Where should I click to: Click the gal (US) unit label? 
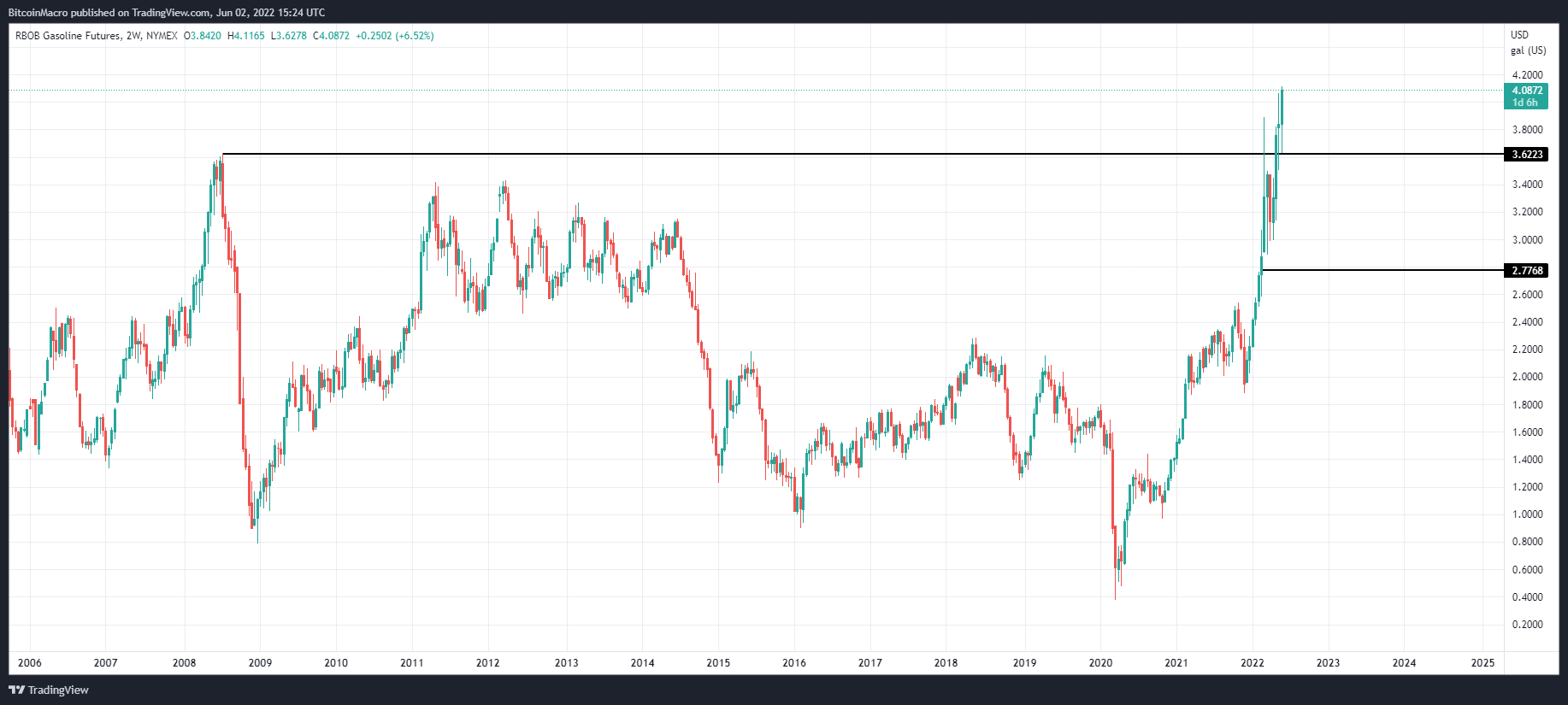tap(1528, 50)
